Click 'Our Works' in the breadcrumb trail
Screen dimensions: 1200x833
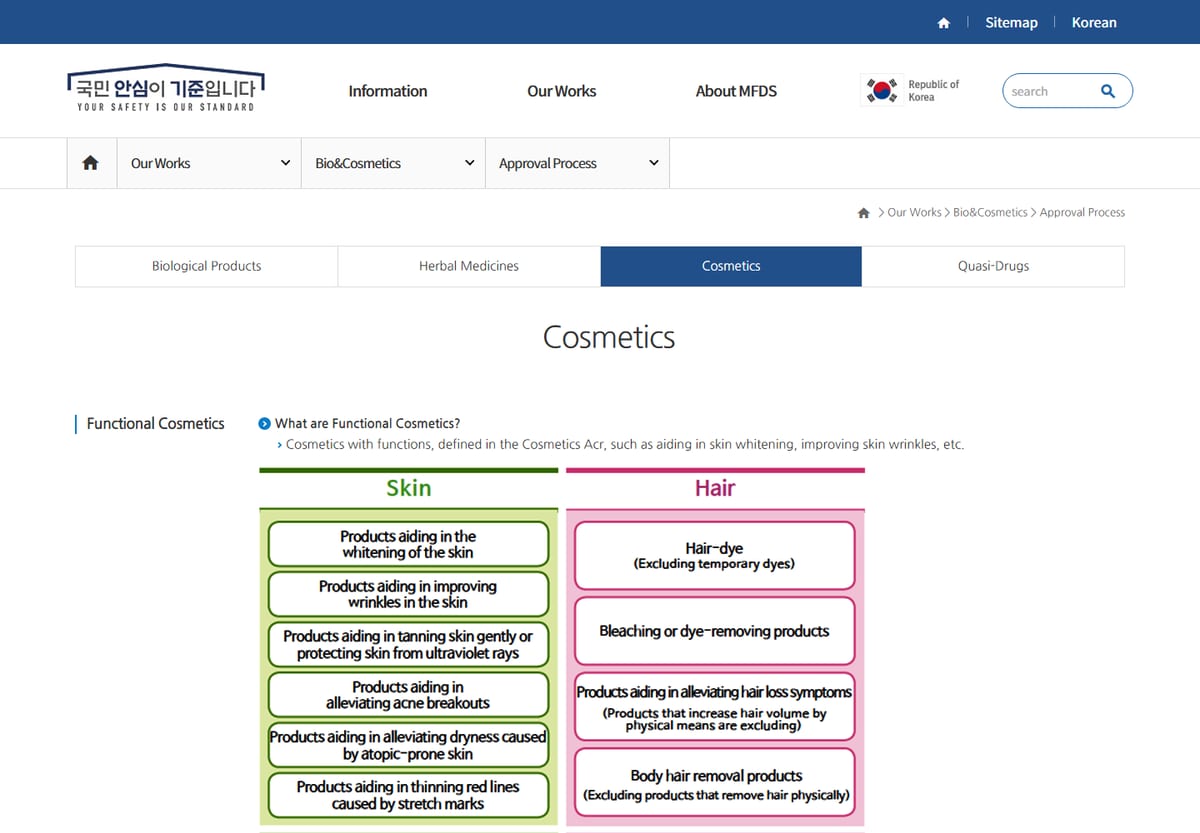[x=914, y=213]
